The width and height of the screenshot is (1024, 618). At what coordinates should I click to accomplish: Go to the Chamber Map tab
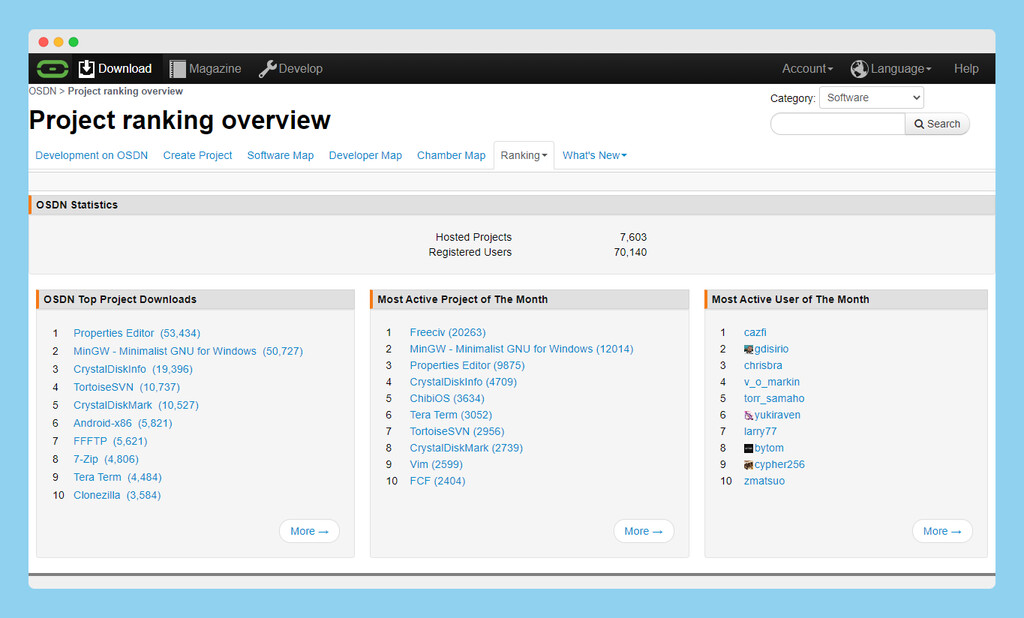[451, 156]
